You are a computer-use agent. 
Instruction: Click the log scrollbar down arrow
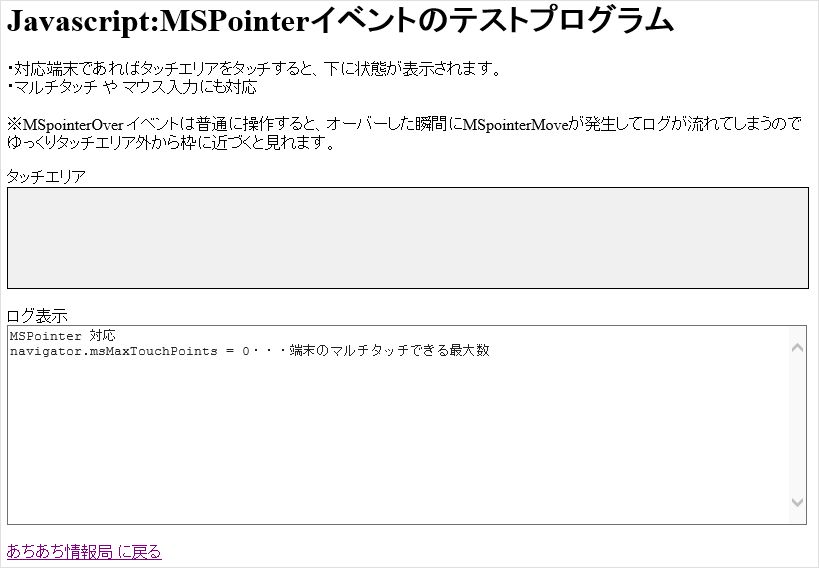(797, 502)
